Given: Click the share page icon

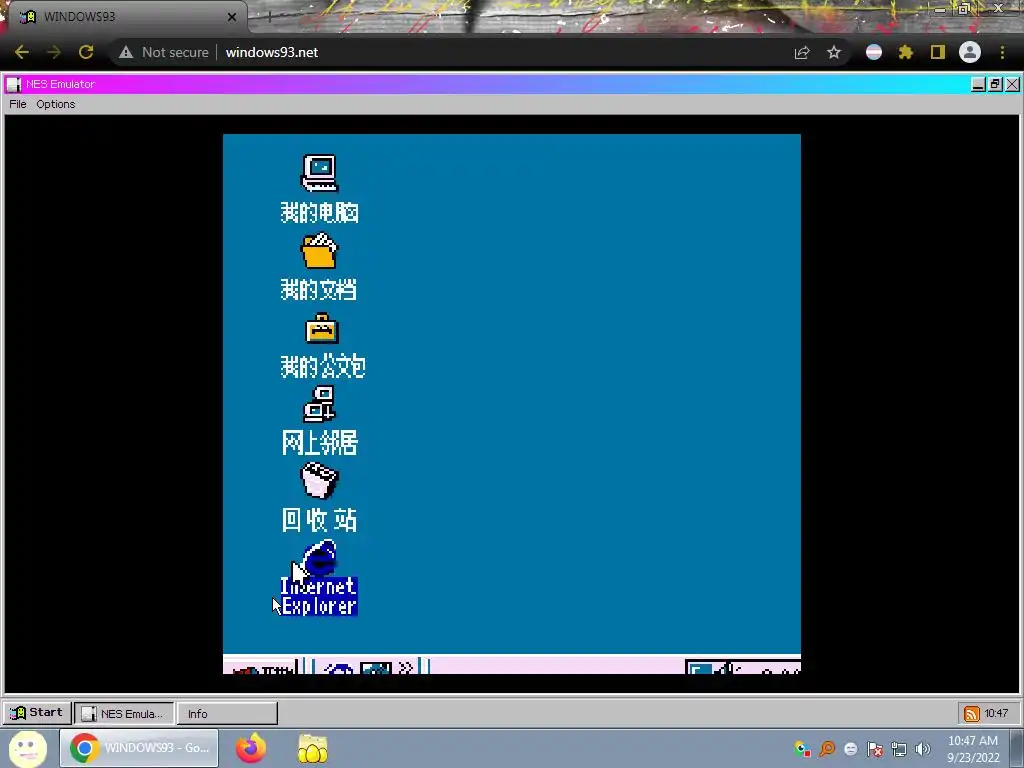Looking at the screenshot, I should (x=802, y=53).
